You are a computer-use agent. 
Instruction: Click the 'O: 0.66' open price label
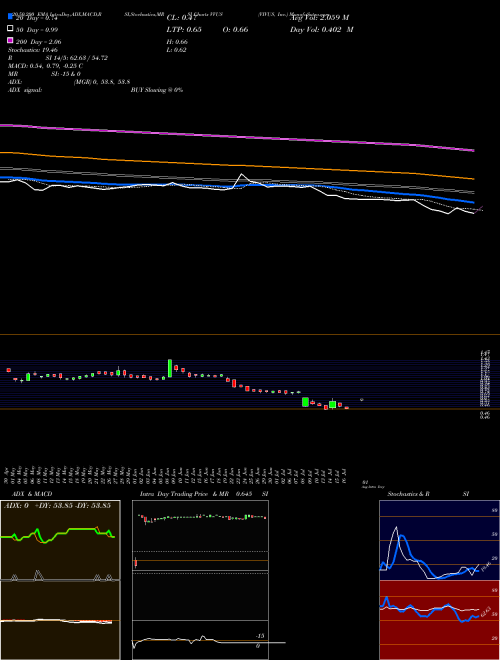(x=235, y=29)
